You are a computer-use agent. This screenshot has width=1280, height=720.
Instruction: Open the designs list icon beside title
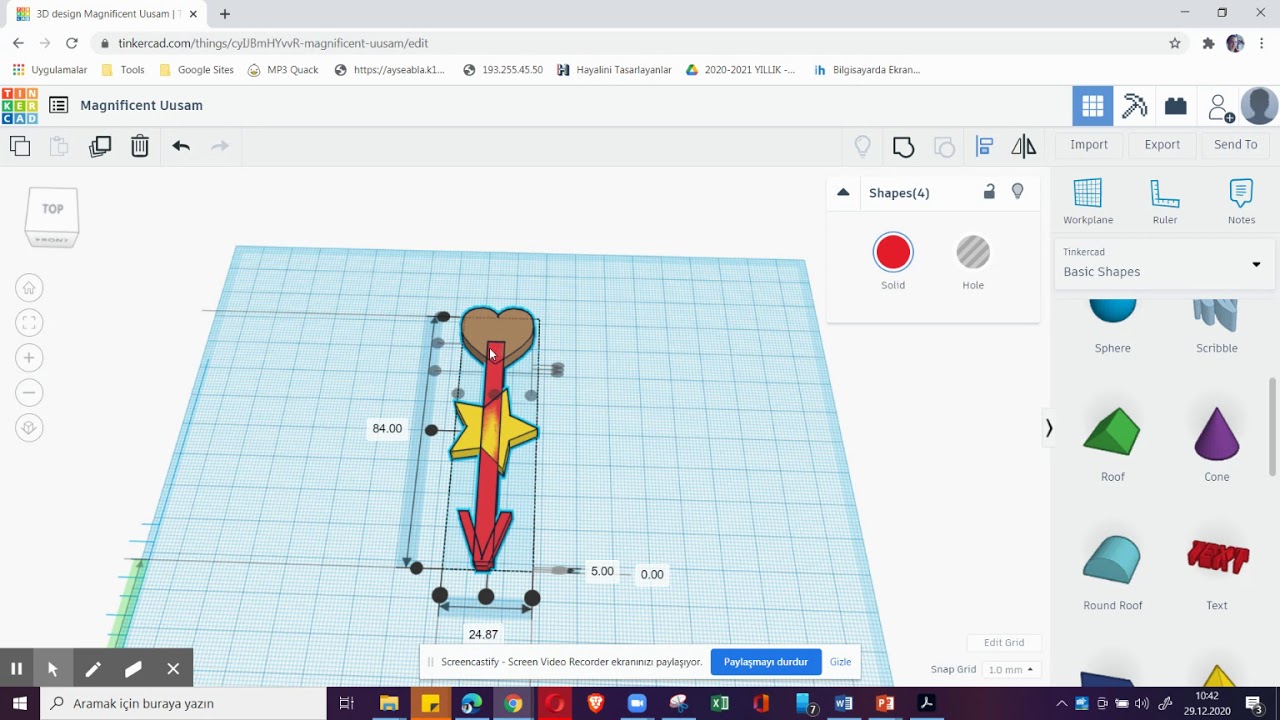tap(58, 105)
